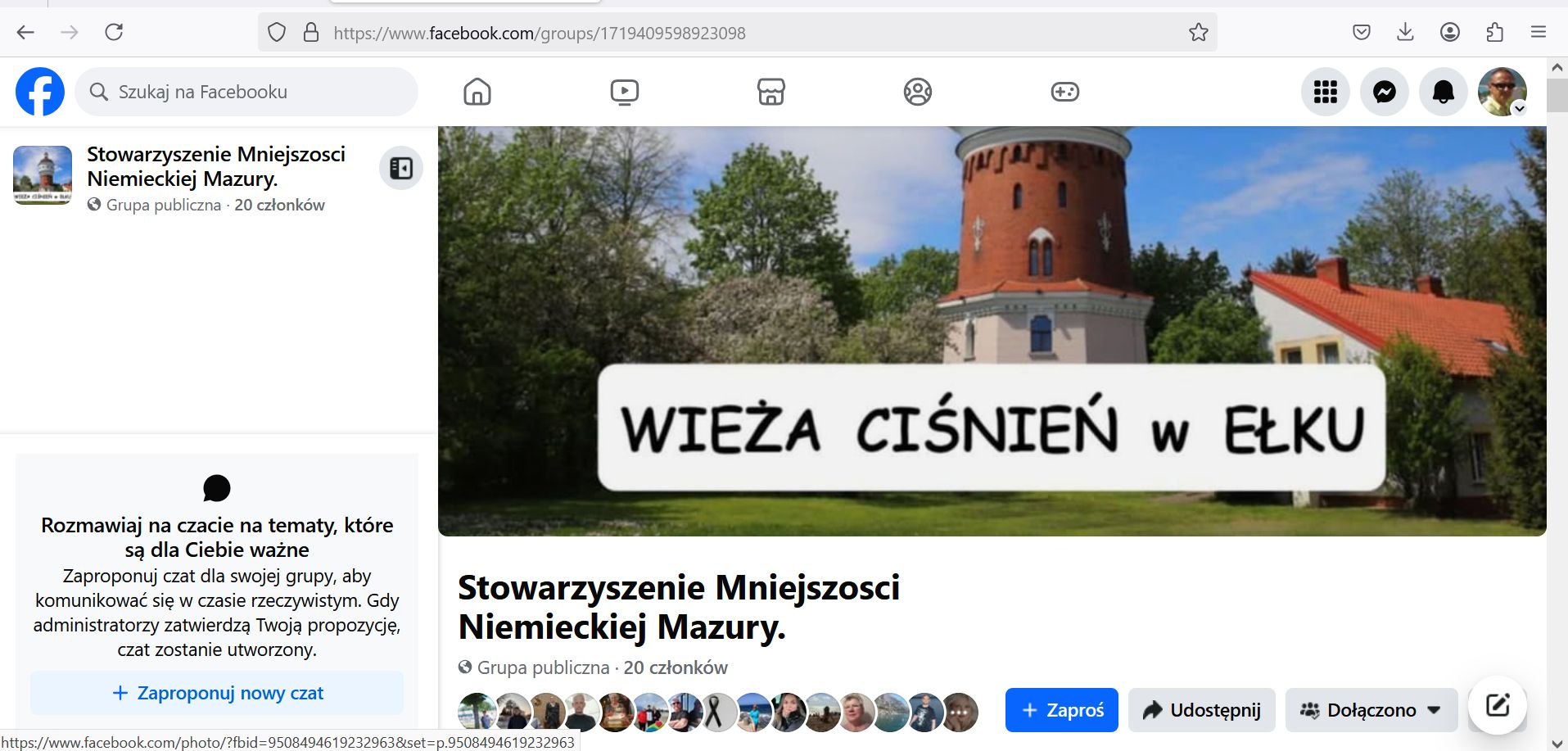This screenshot has width=1568, height=751.
Task: Collapse the left group sidebar panel
Action: tap(401, 168)
